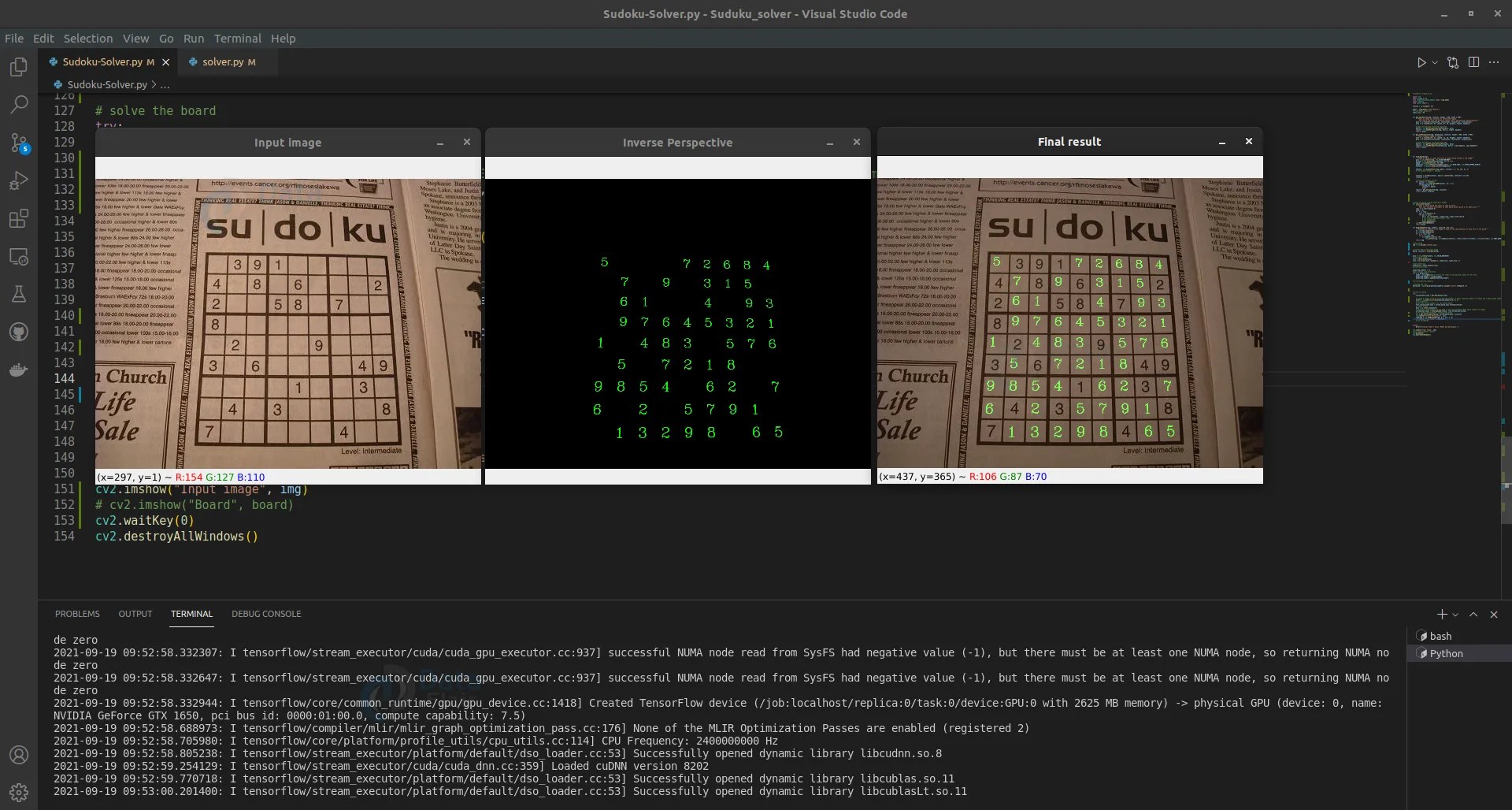Open the Search view
The image size is (1512, 810).
[19, 105]
